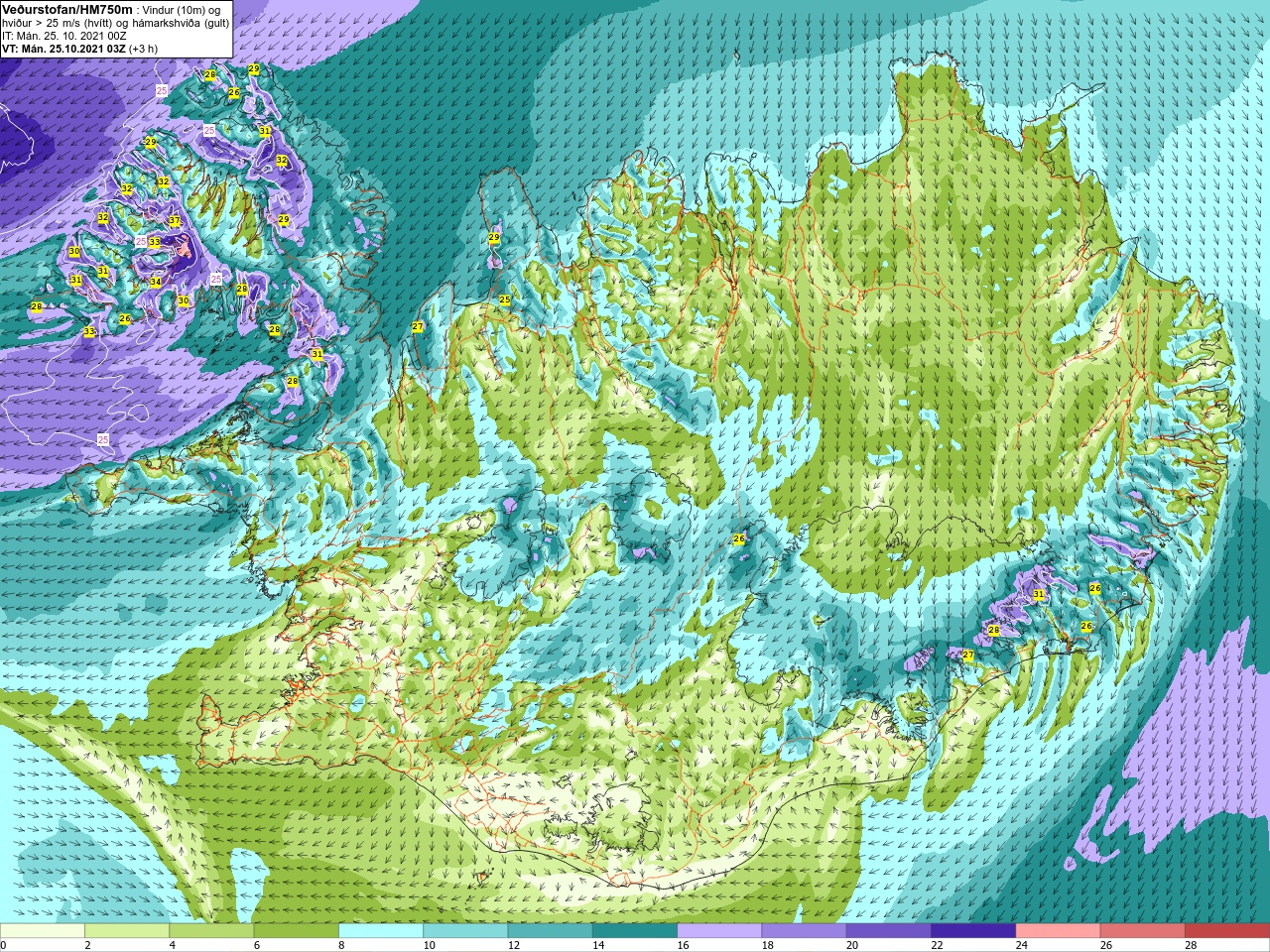Screen dimensions: 1270x952
Task: Click the 22–24 m/s dark indigo legend swatch
Action: (x=973, y=931)
